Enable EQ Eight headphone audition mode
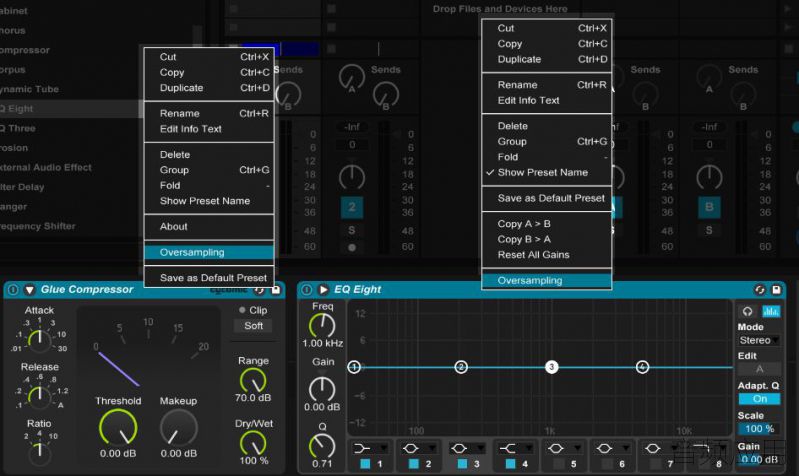799x476 pixels. [x=748, y=311]
